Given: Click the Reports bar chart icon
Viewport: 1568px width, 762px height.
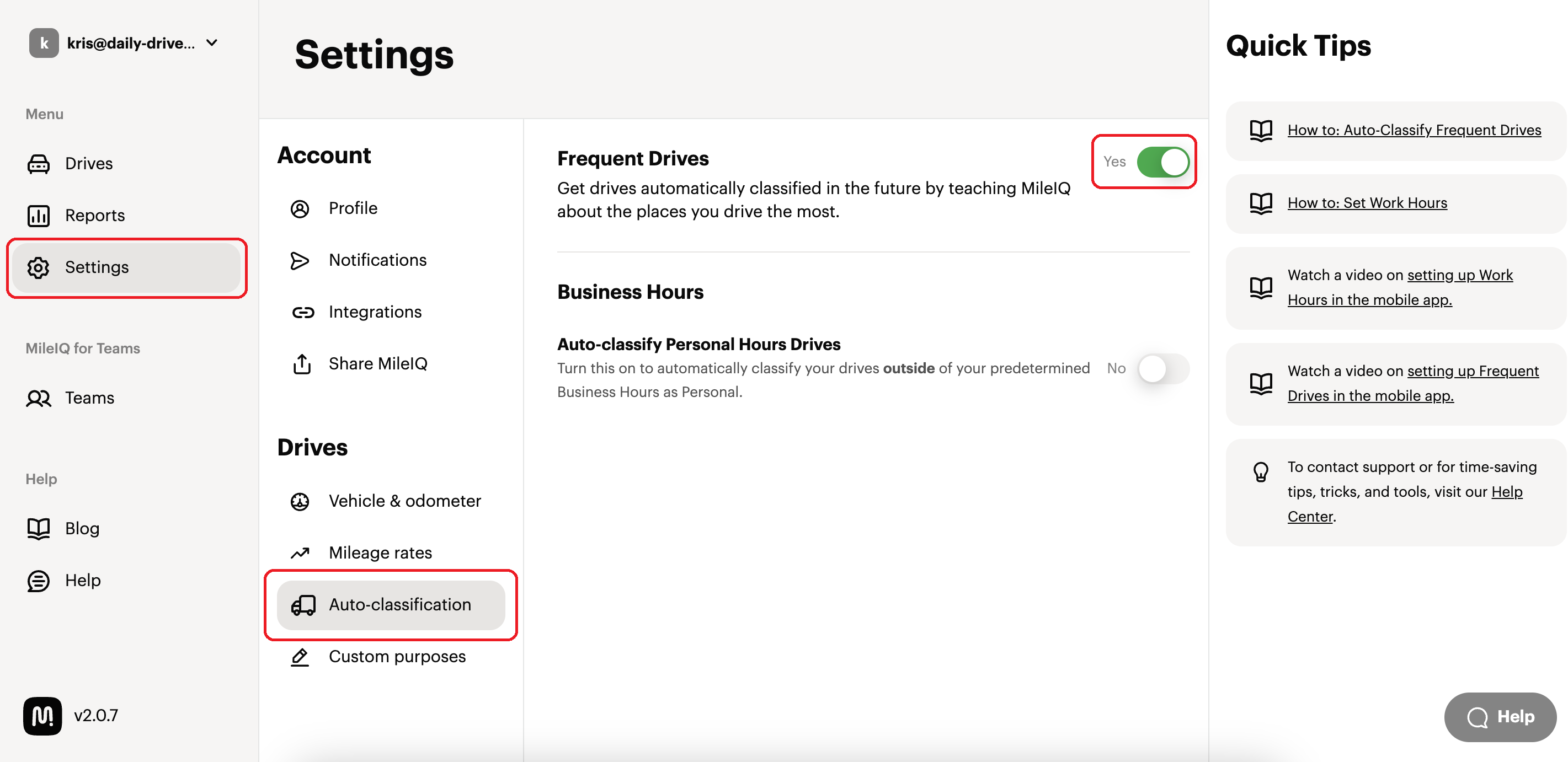Looking at the screenshot, I should click(39, 215).
